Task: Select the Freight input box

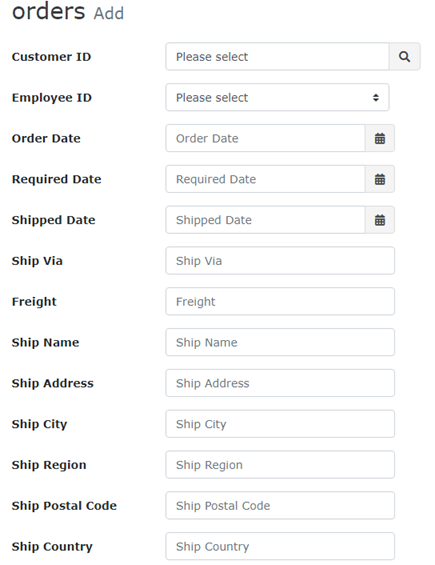Action: click(280, 301)
